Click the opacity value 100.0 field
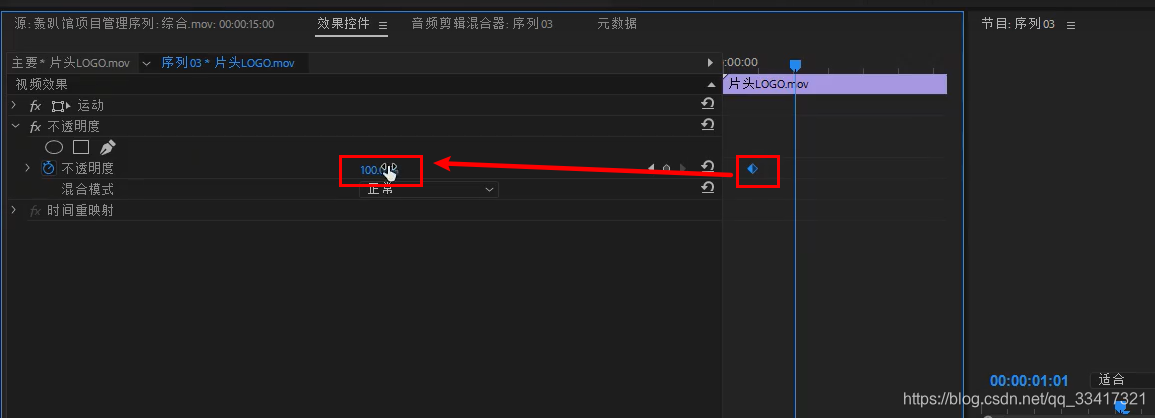The image size is (1155, 418). [372, 170]
